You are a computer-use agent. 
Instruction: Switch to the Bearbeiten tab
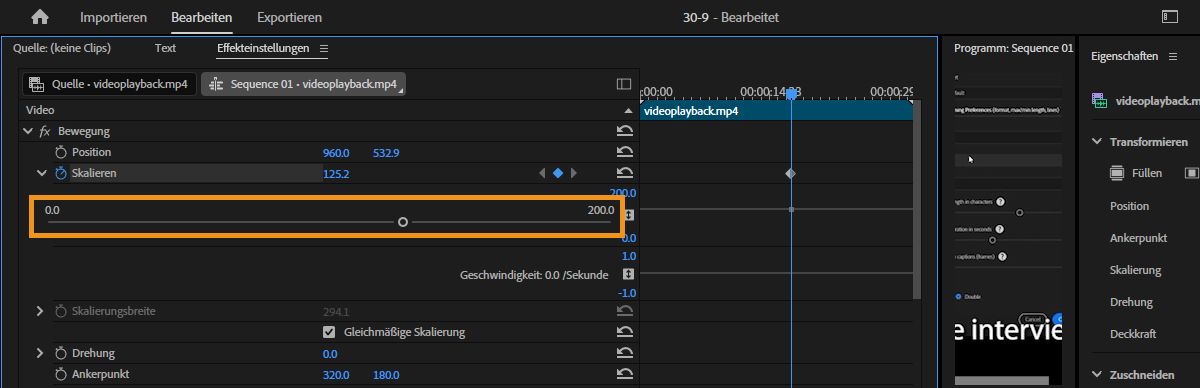click(x=201, y=17)
